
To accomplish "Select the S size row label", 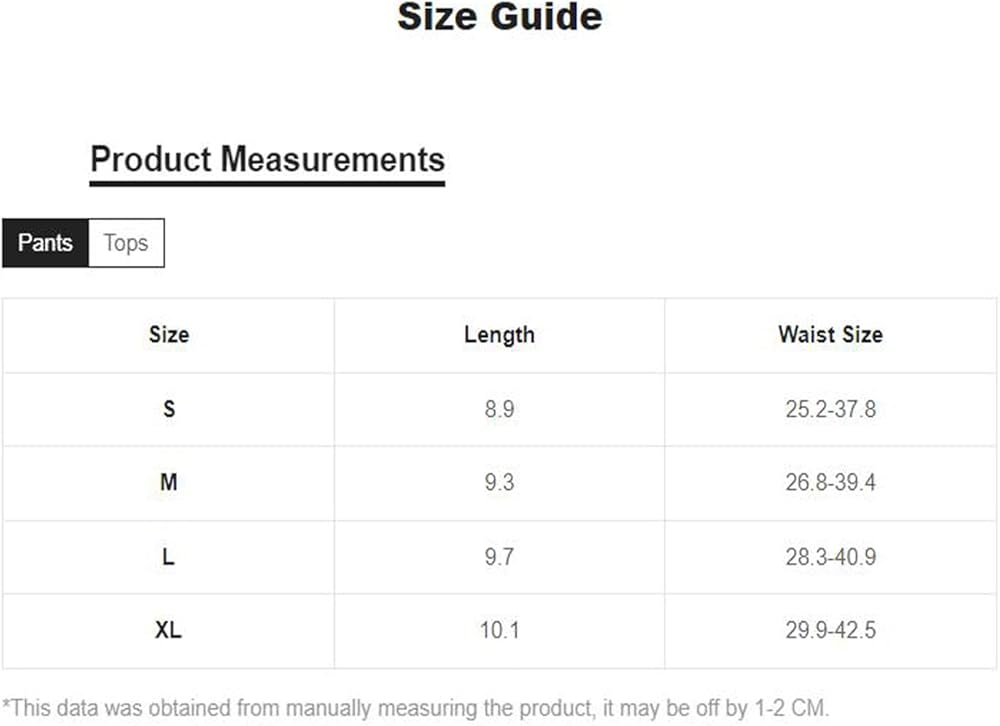I will (x=168, y=409).
